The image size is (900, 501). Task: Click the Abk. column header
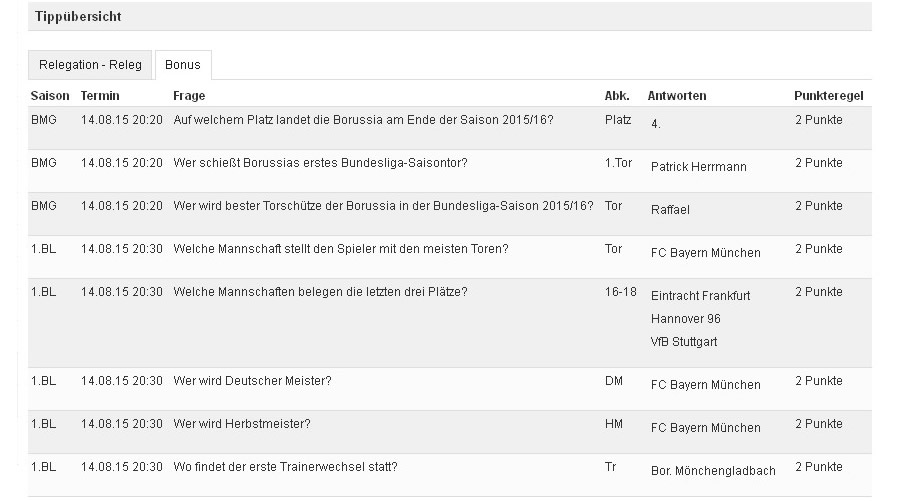point(617,96)
